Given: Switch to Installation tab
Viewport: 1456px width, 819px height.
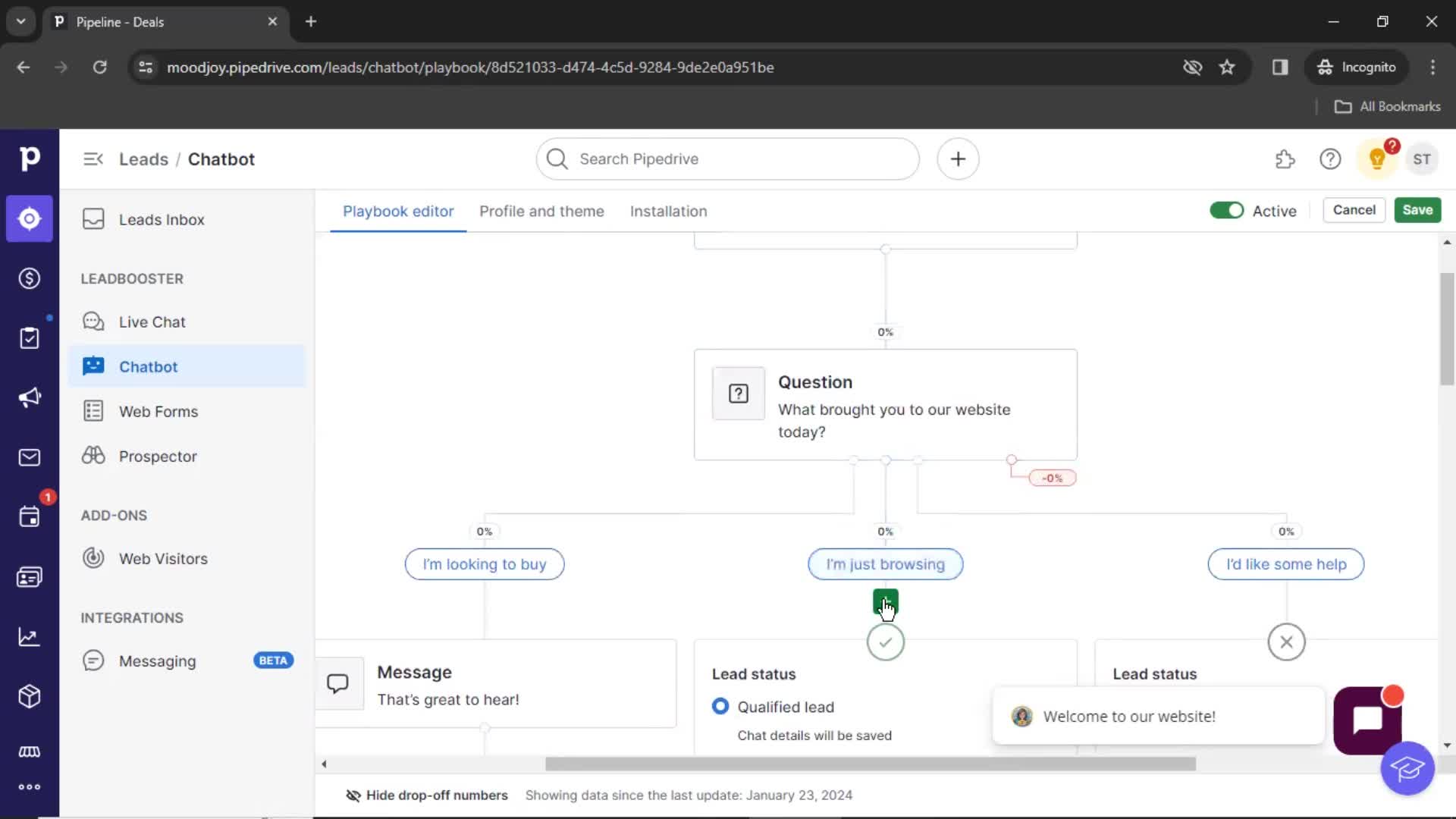Looking at the screenshot, I should [x=668, y=211].
